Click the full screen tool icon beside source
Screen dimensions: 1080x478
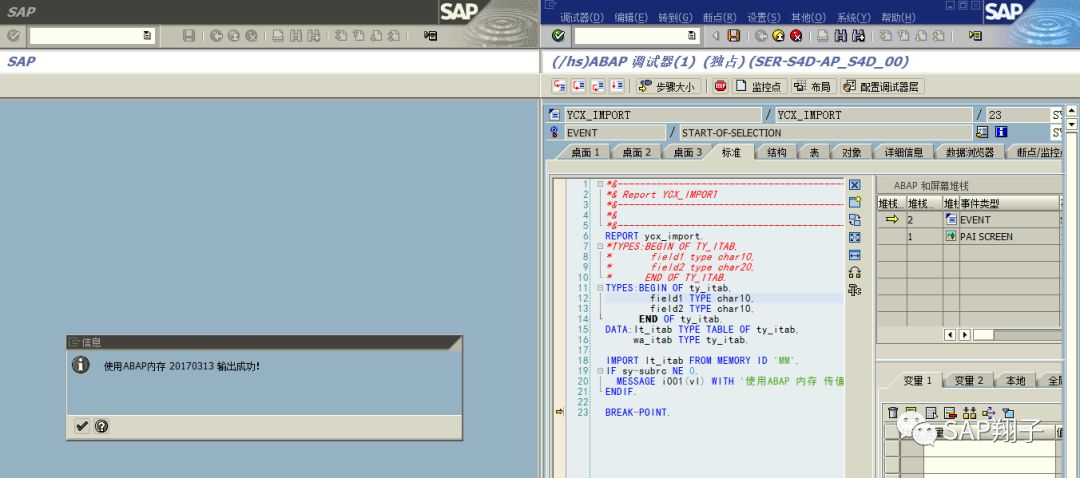tap(855, 238)
